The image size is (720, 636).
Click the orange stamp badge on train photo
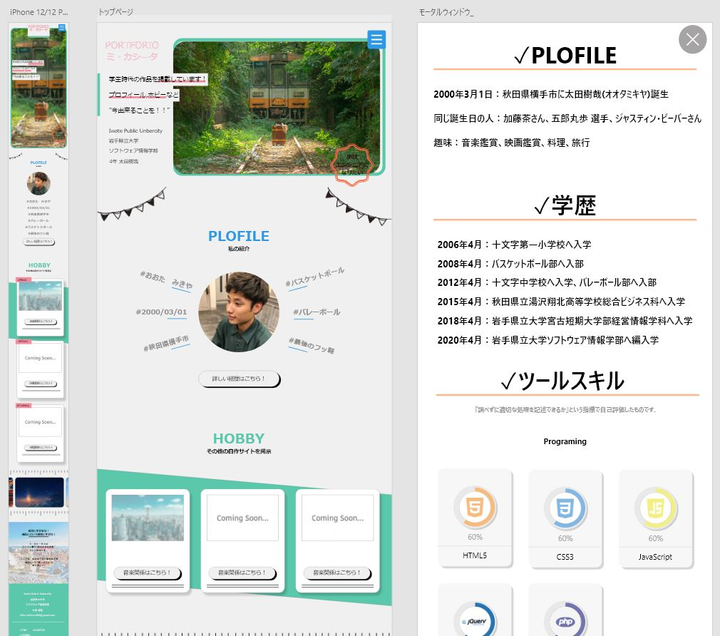[352, 165]
